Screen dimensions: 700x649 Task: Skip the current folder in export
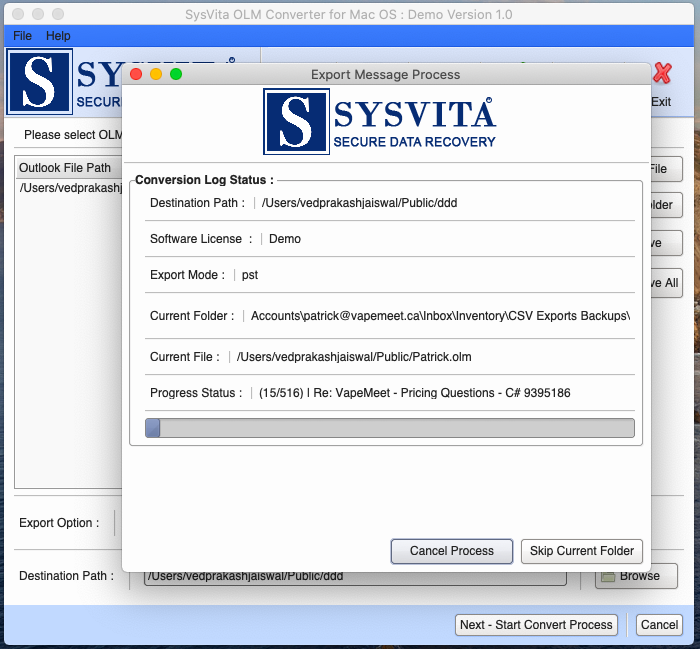[x=582, y=551]
